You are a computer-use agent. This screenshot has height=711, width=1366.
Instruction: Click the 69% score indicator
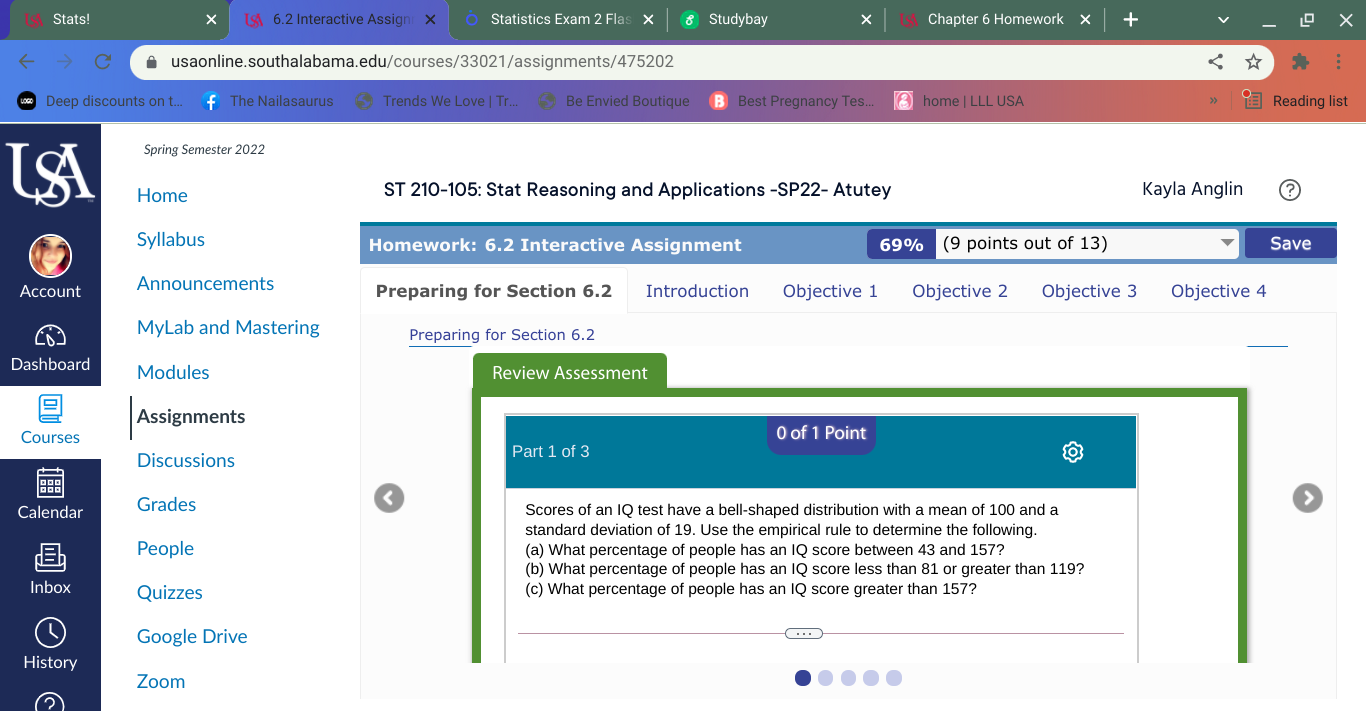tap(900, 242)
